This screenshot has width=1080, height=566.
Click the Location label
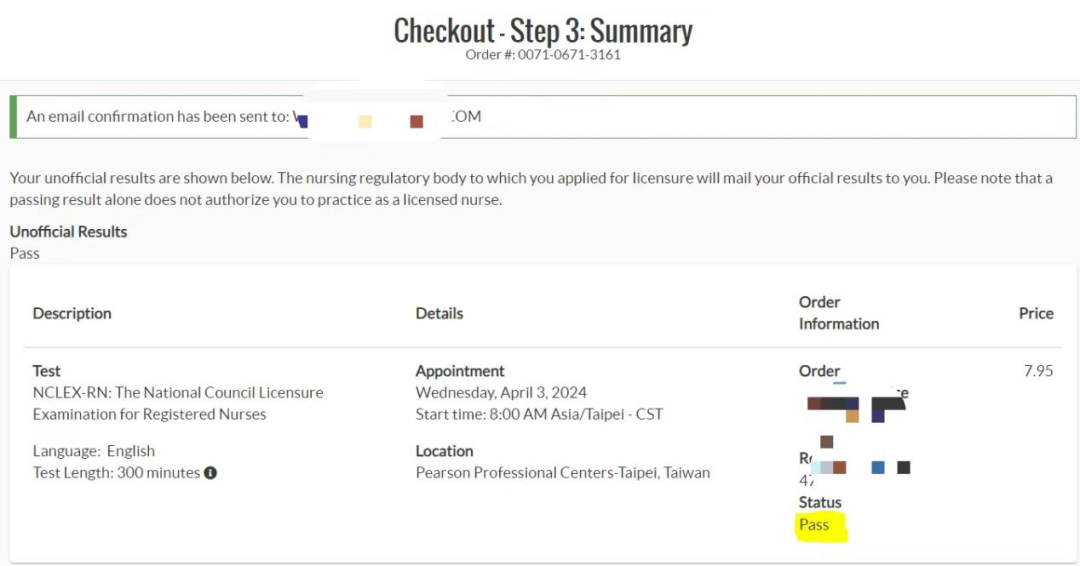click(444, 451)
